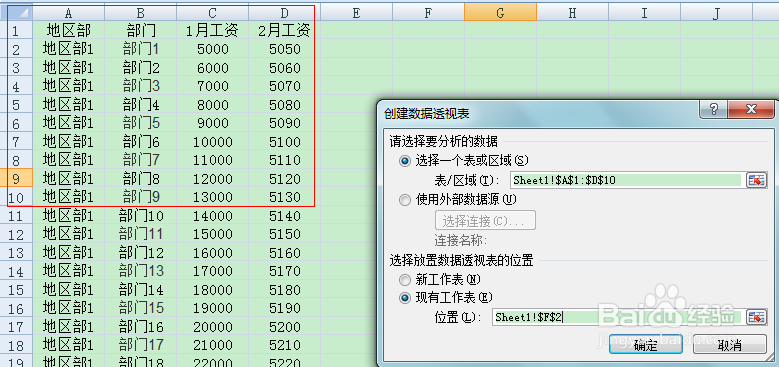This screenshot has height=367, width=779.
Task: Select 选择一个表或区域 radio option
Action: coord(405,161)
